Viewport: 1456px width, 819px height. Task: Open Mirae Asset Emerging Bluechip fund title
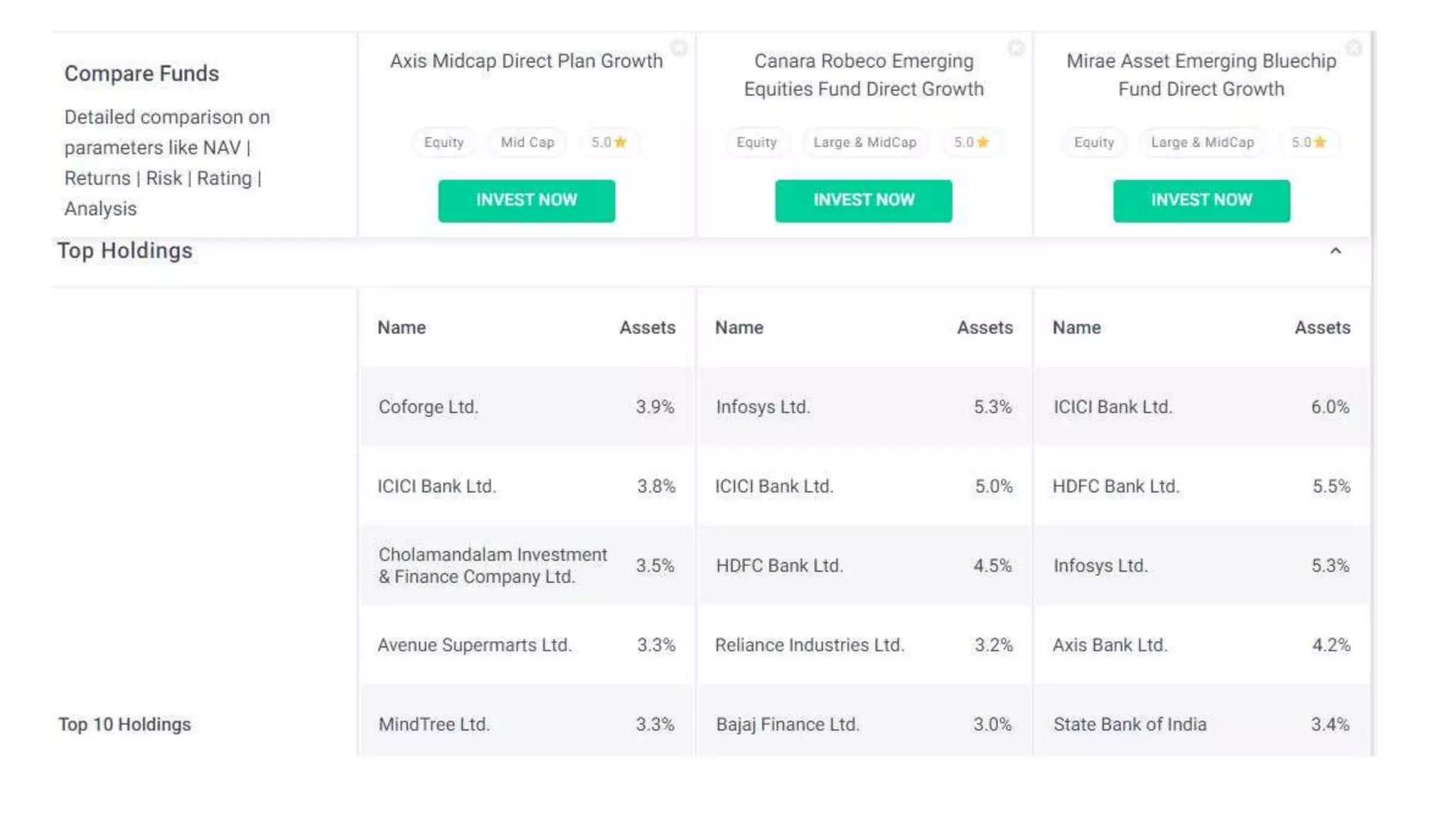point(1201,75)
